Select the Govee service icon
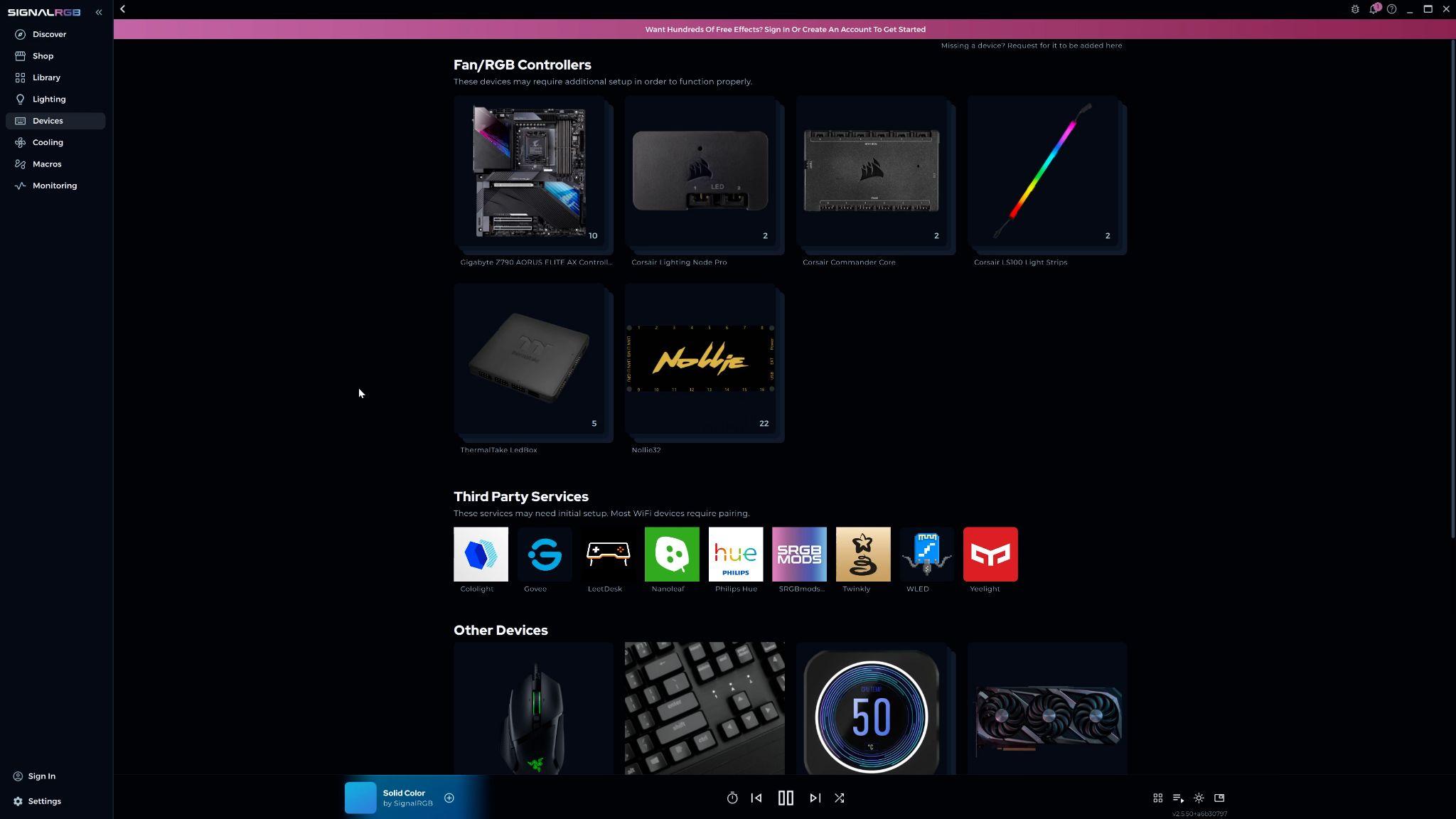 pos(545,554)
